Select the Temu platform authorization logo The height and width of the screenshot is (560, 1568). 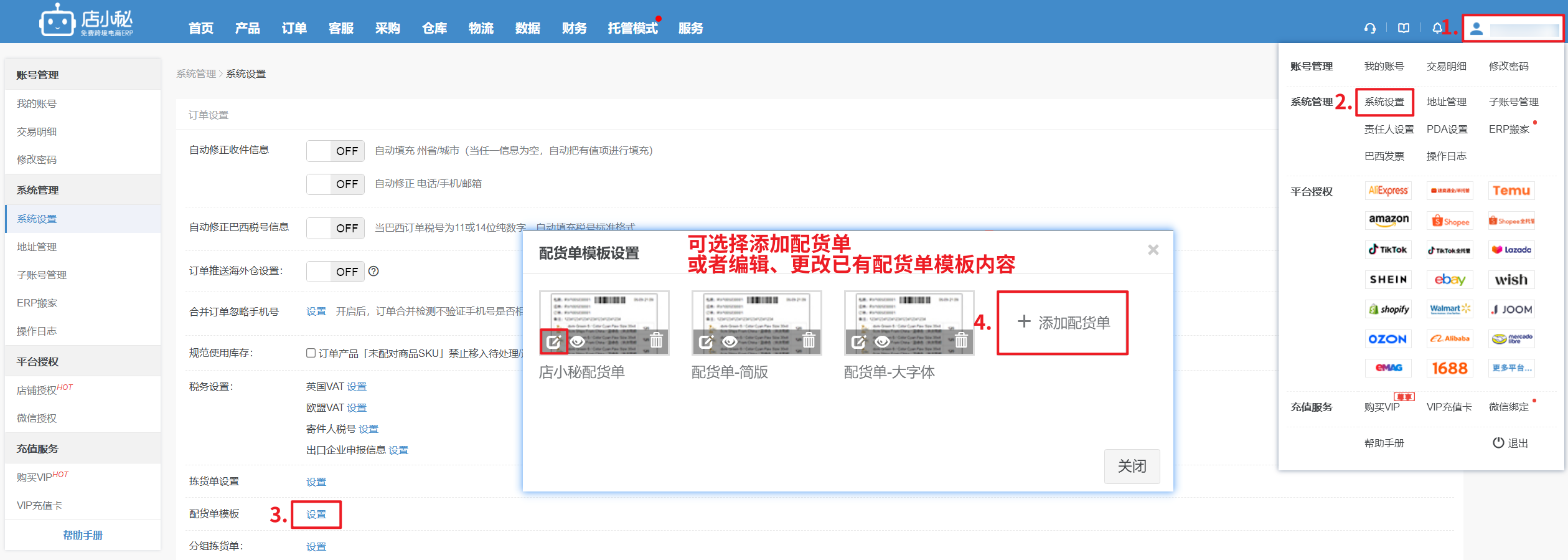coord(1511,191)
